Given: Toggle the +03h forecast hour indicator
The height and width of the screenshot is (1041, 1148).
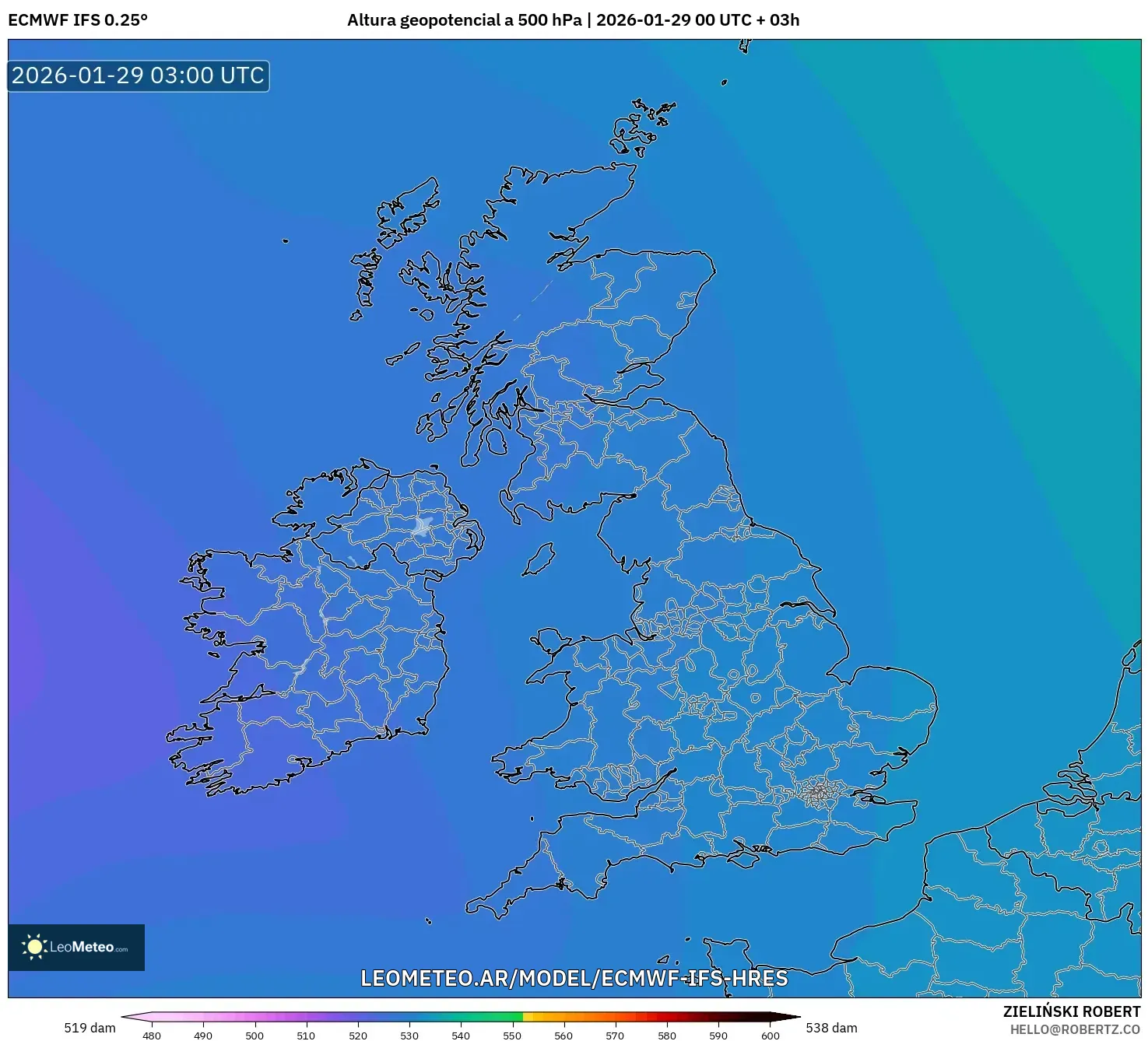Looking at the screenshot, I should (778, 21).
